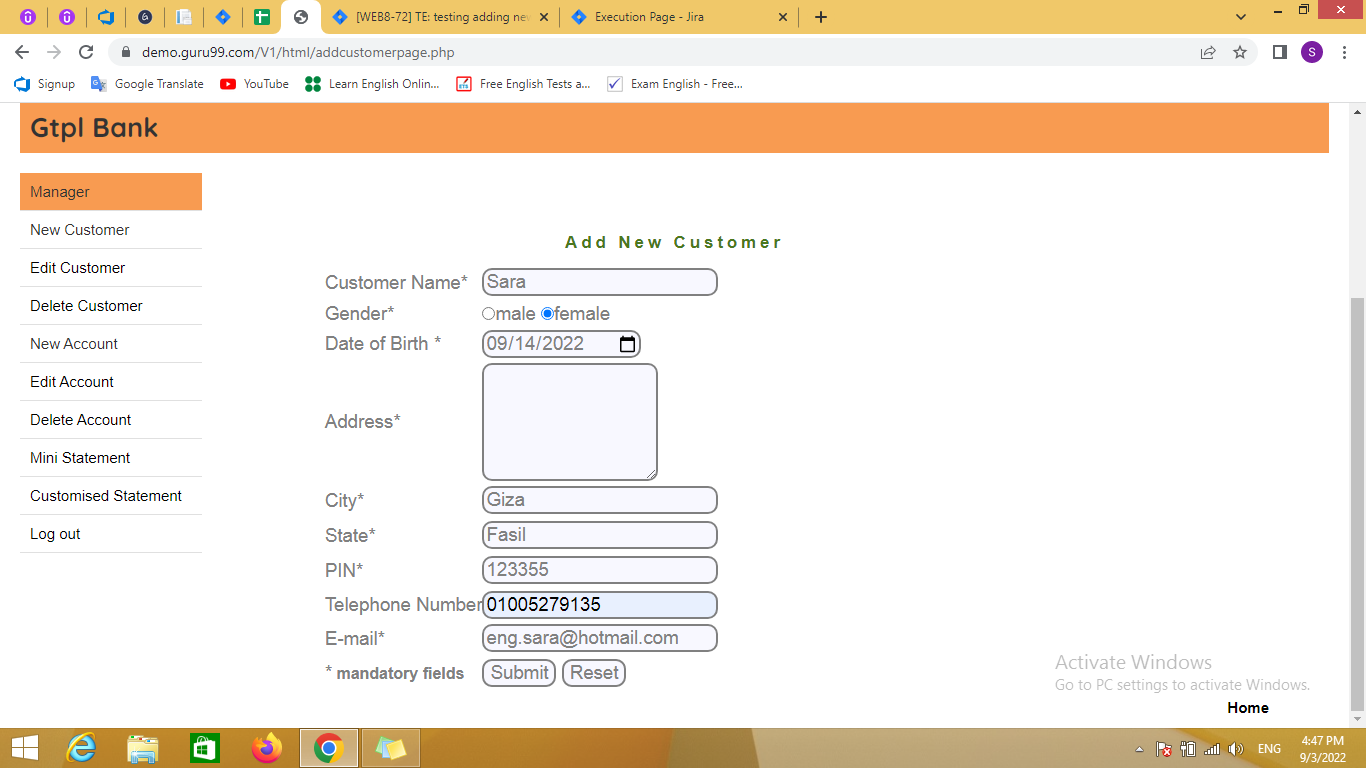This screenshot has width=1366, height=768.
Task: Click the YouTube bookmark
Action: click(254, 84)
